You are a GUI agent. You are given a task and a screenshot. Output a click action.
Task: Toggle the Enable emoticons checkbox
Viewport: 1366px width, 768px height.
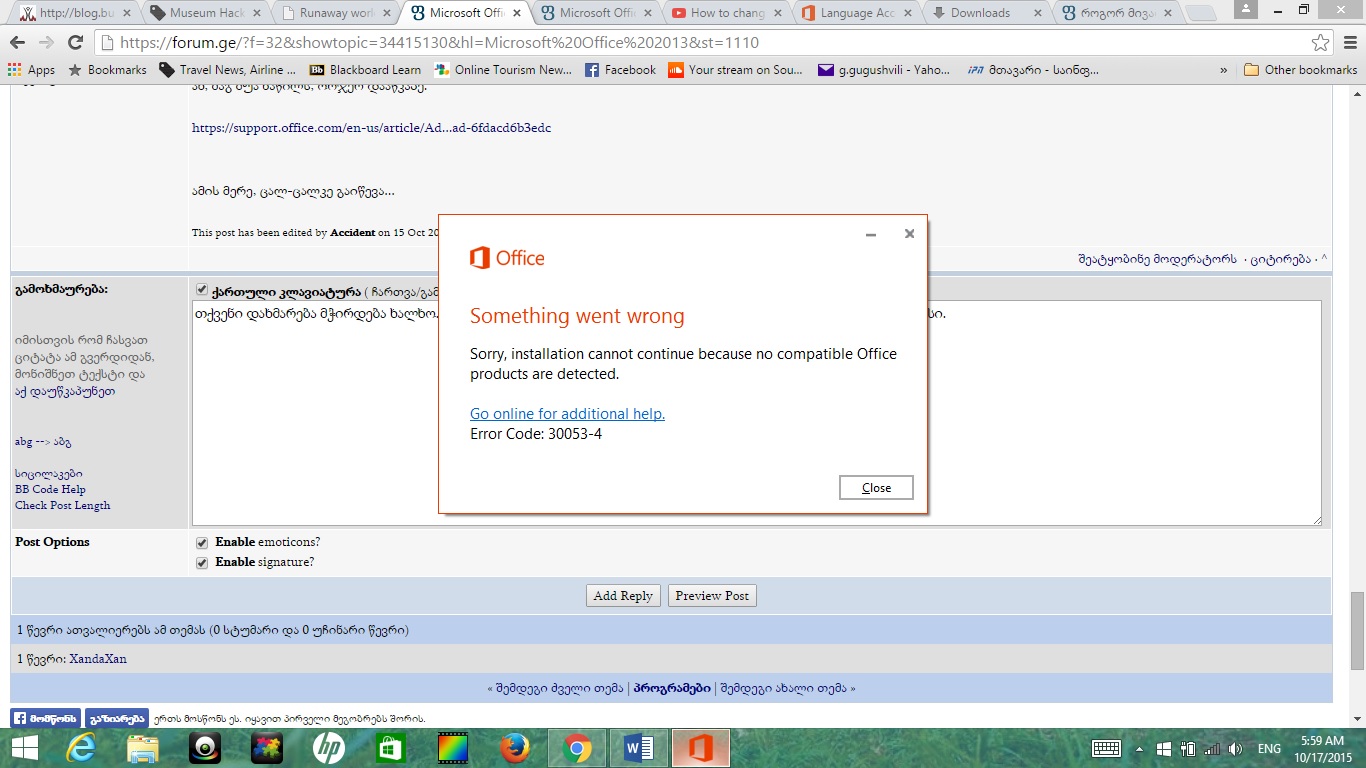click(202, 543)
